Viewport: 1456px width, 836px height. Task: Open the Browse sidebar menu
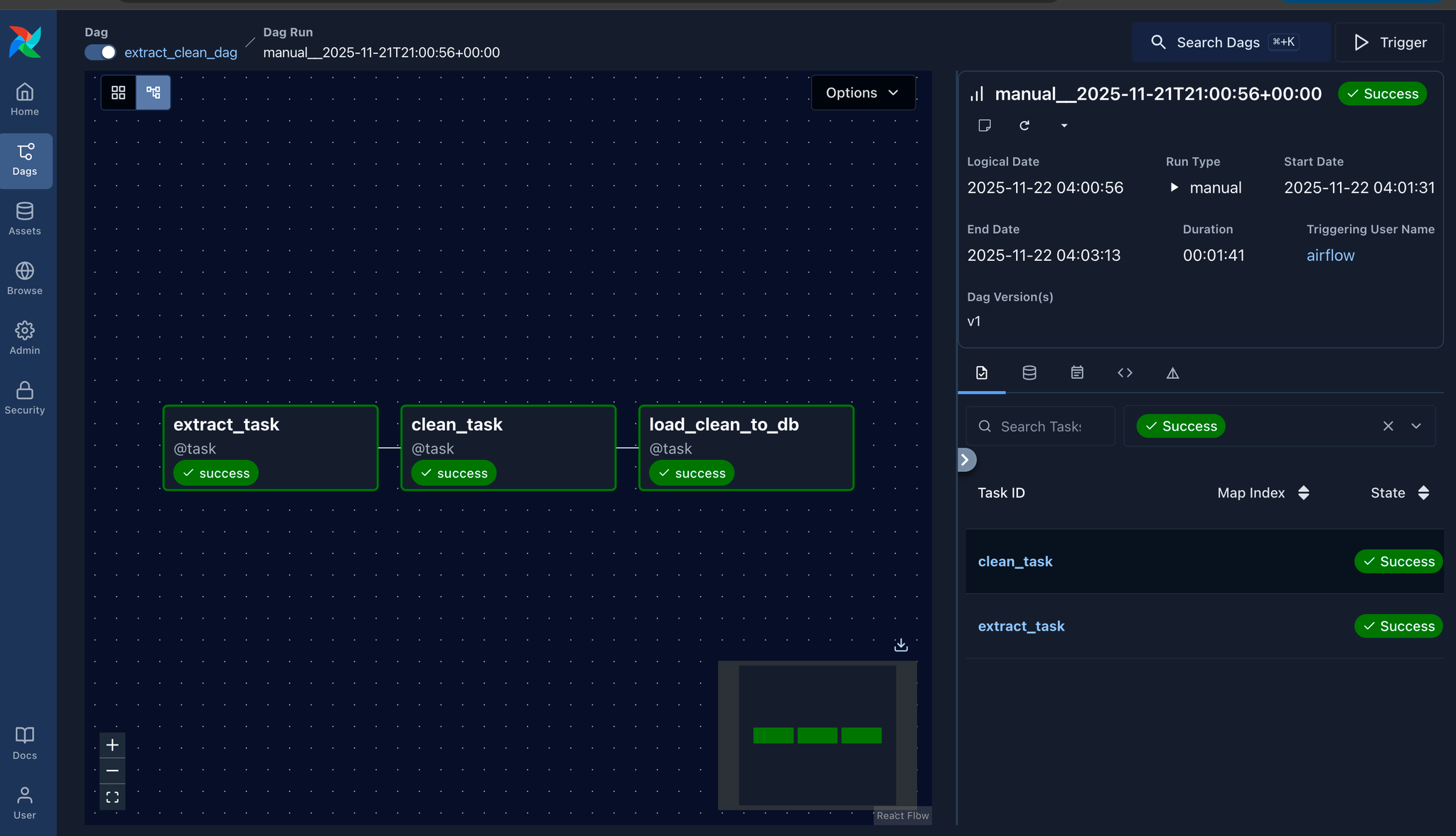(x=25, y=278)
